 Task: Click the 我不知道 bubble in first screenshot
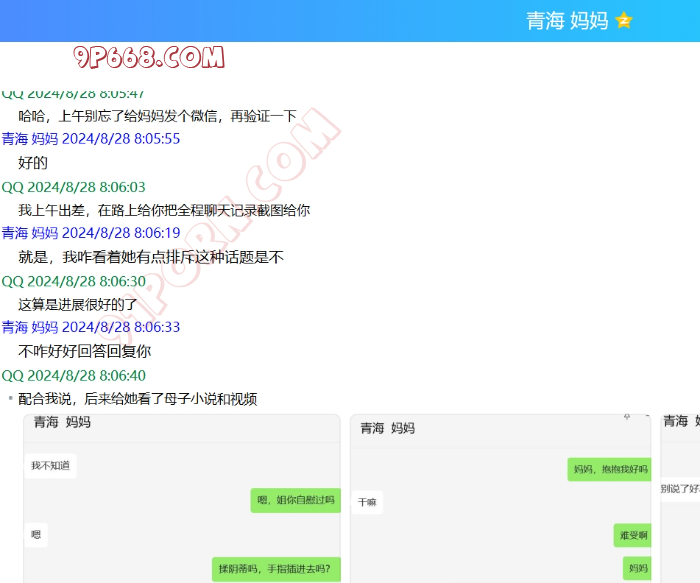coord(50,466)
